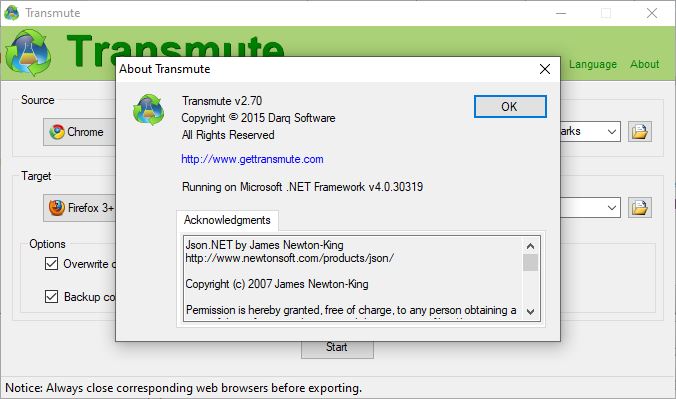
Task: Click the Firefox 3+ target browser button
Action: [80, 208]
